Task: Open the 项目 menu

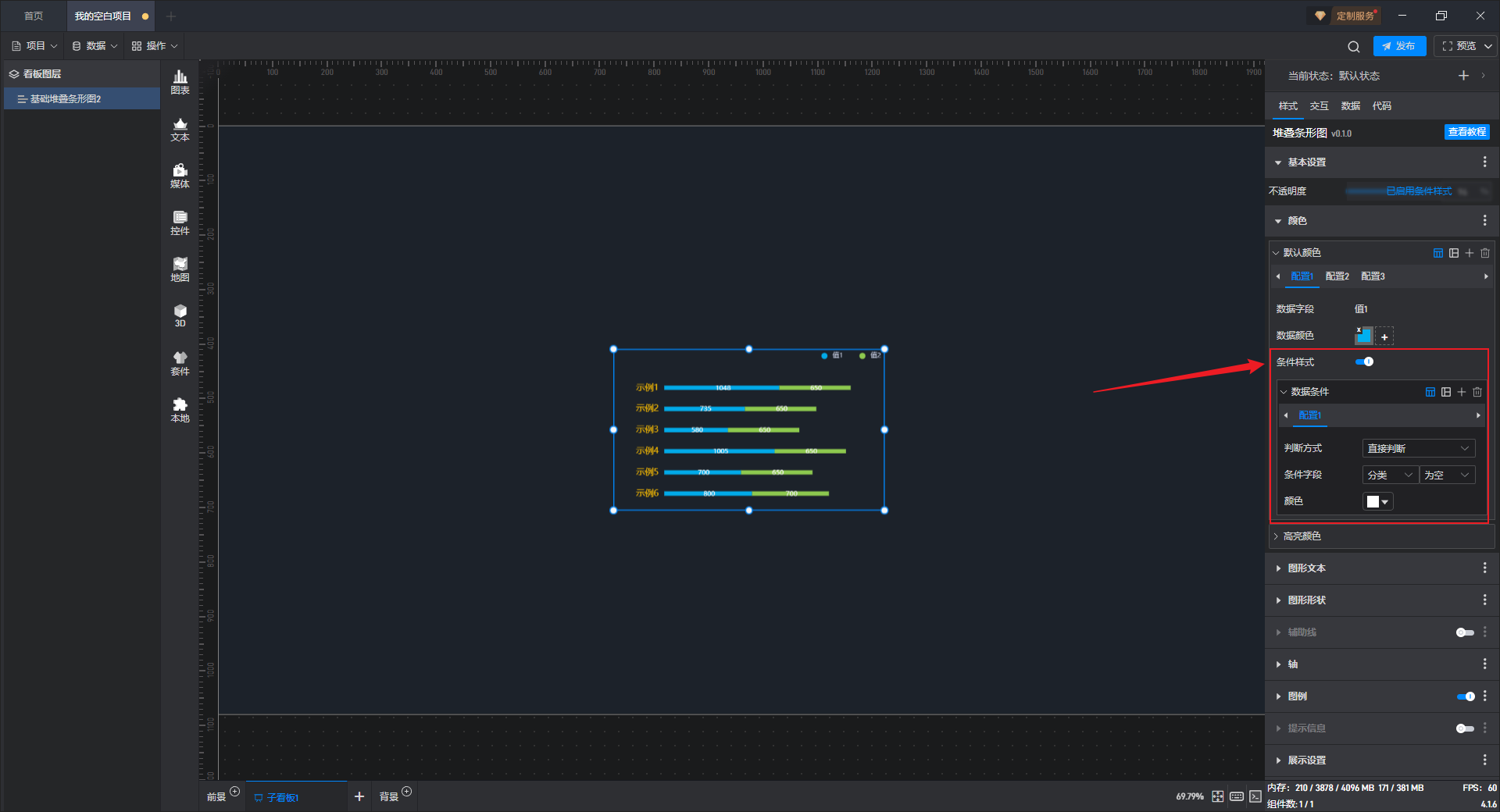Action: (x=34, y=46)
